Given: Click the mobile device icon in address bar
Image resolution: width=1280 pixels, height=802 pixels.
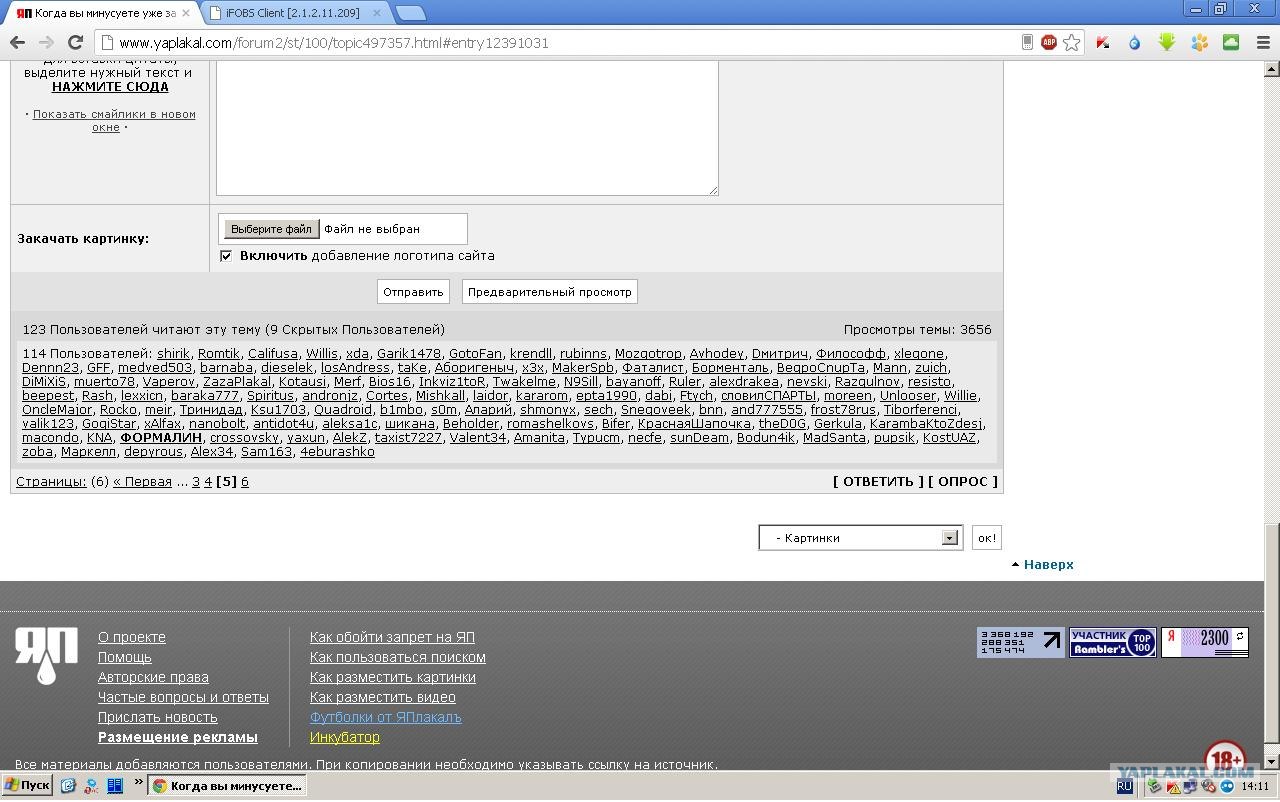Looking at the screenshot, I should [1027, 42].
